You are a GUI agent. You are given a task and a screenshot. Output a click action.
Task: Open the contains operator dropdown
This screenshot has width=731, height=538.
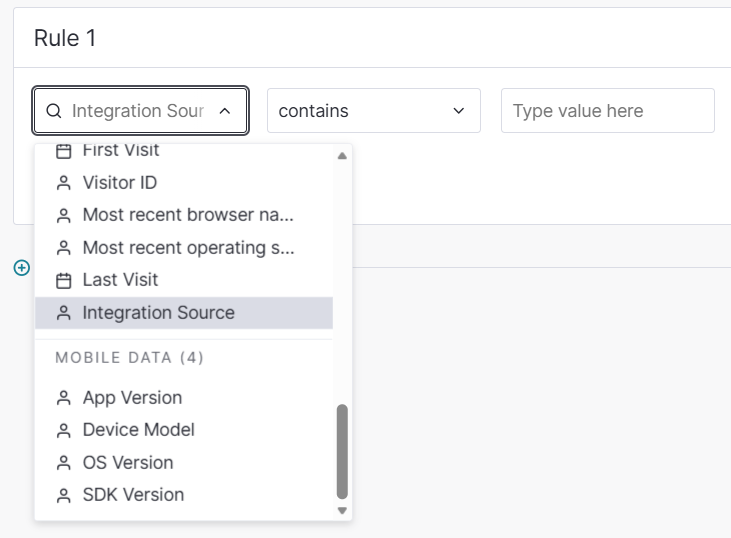coord(373,110)
